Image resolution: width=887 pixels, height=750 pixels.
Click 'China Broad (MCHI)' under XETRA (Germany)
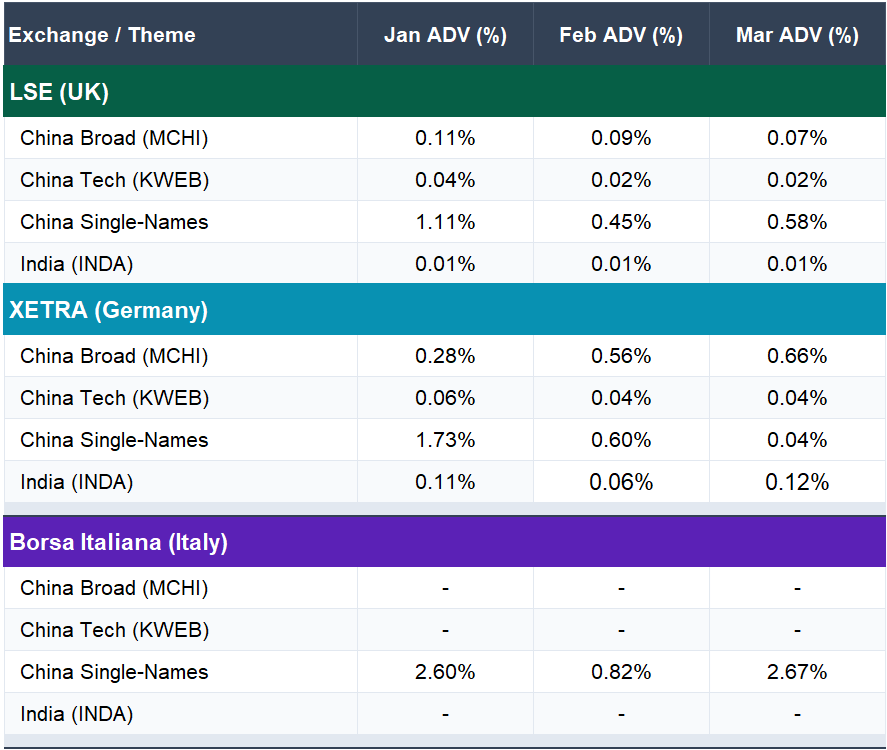coord(114,356)
